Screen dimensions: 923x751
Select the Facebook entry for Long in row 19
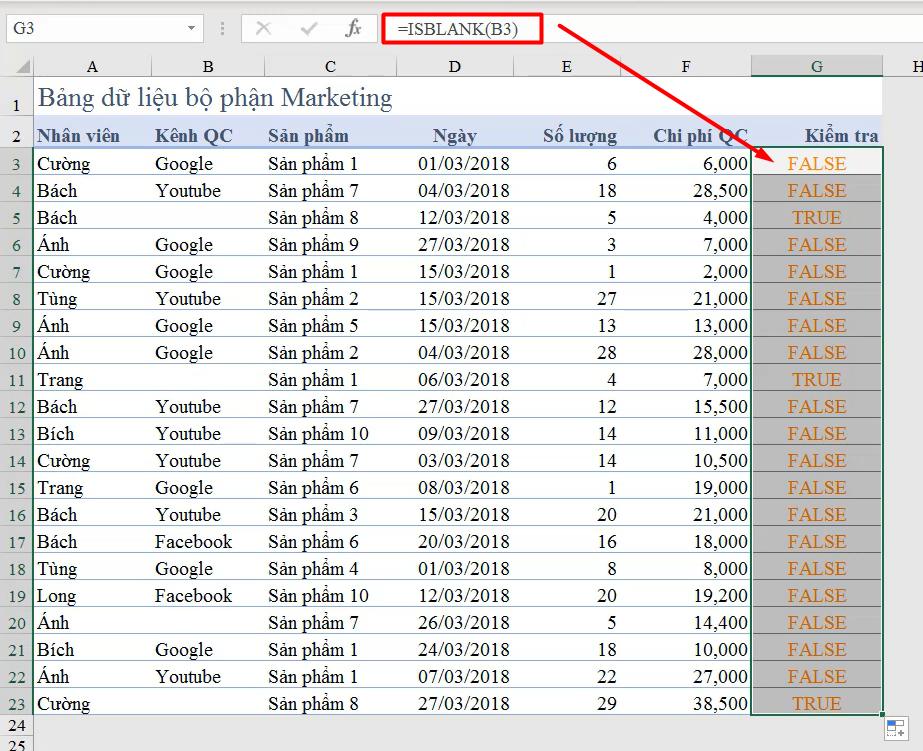(x=194, y=595)
